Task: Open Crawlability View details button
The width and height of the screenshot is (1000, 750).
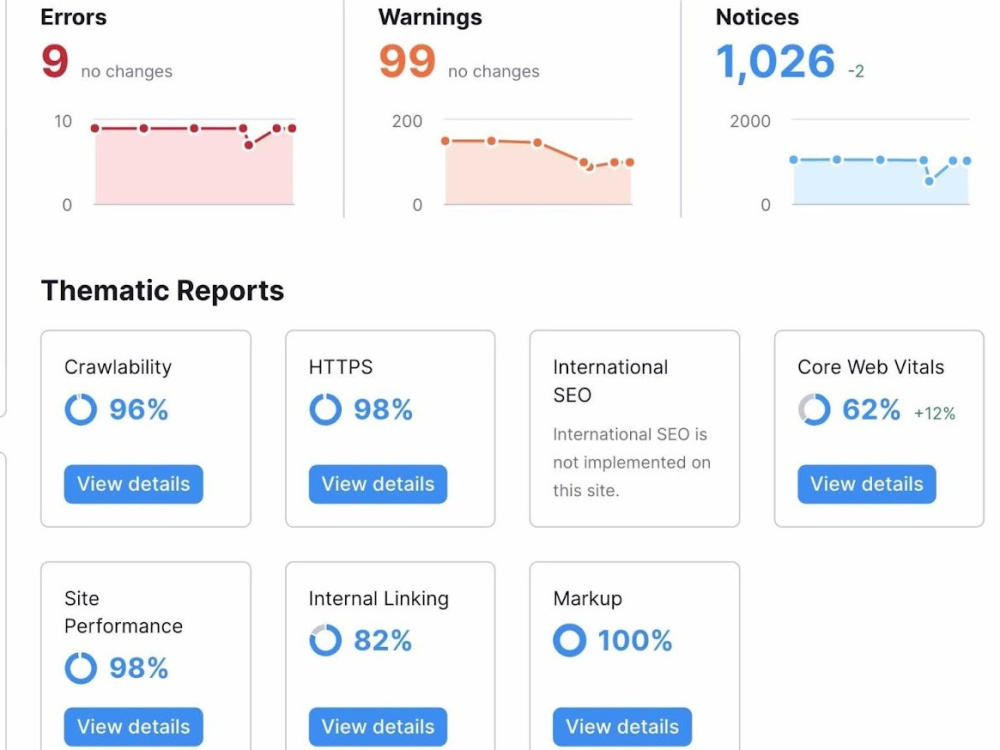Action: 133,484
